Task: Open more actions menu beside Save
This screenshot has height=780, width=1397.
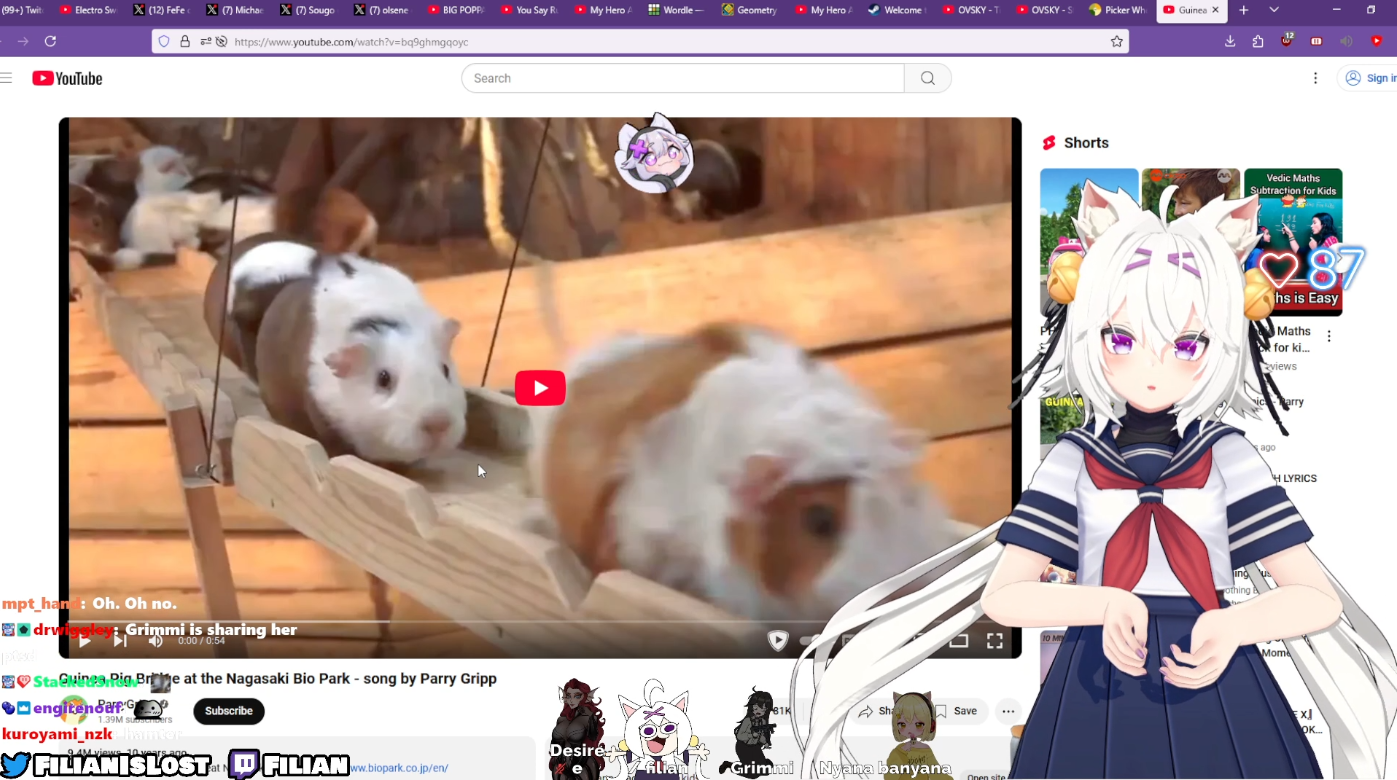Action: pyautogui.click(x=1008, y=711)
